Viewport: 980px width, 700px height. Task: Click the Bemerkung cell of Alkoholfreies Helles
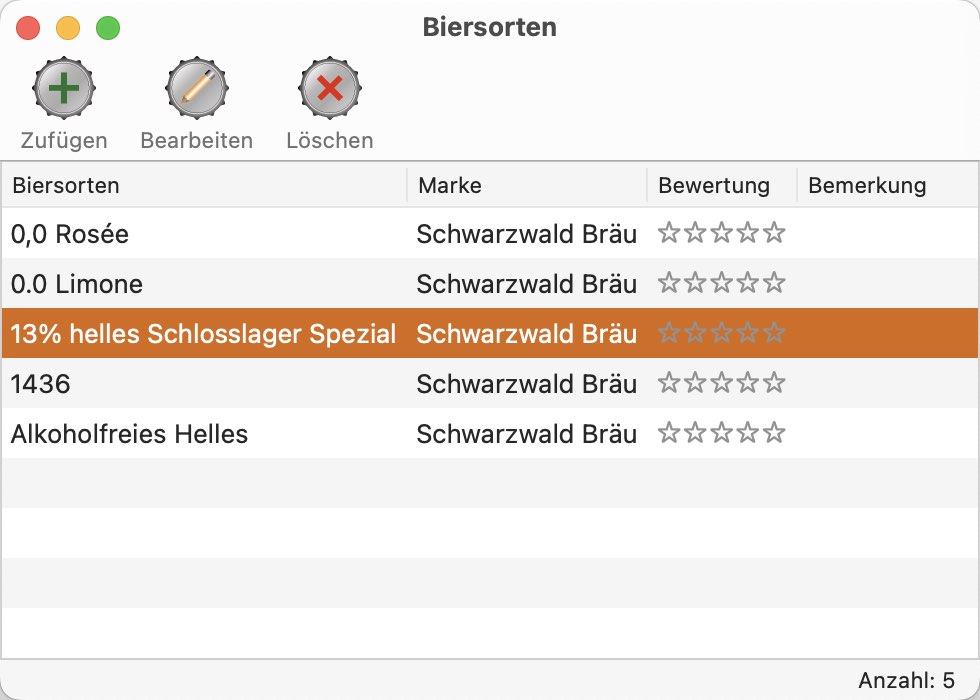point(888,433)
